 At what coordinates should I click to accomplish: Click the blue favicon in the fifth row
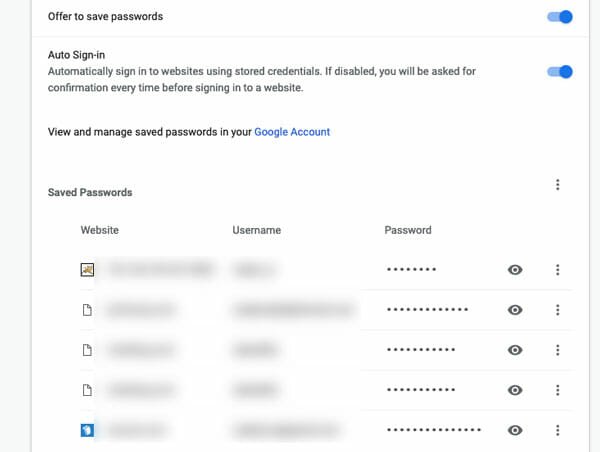[87, 430]
